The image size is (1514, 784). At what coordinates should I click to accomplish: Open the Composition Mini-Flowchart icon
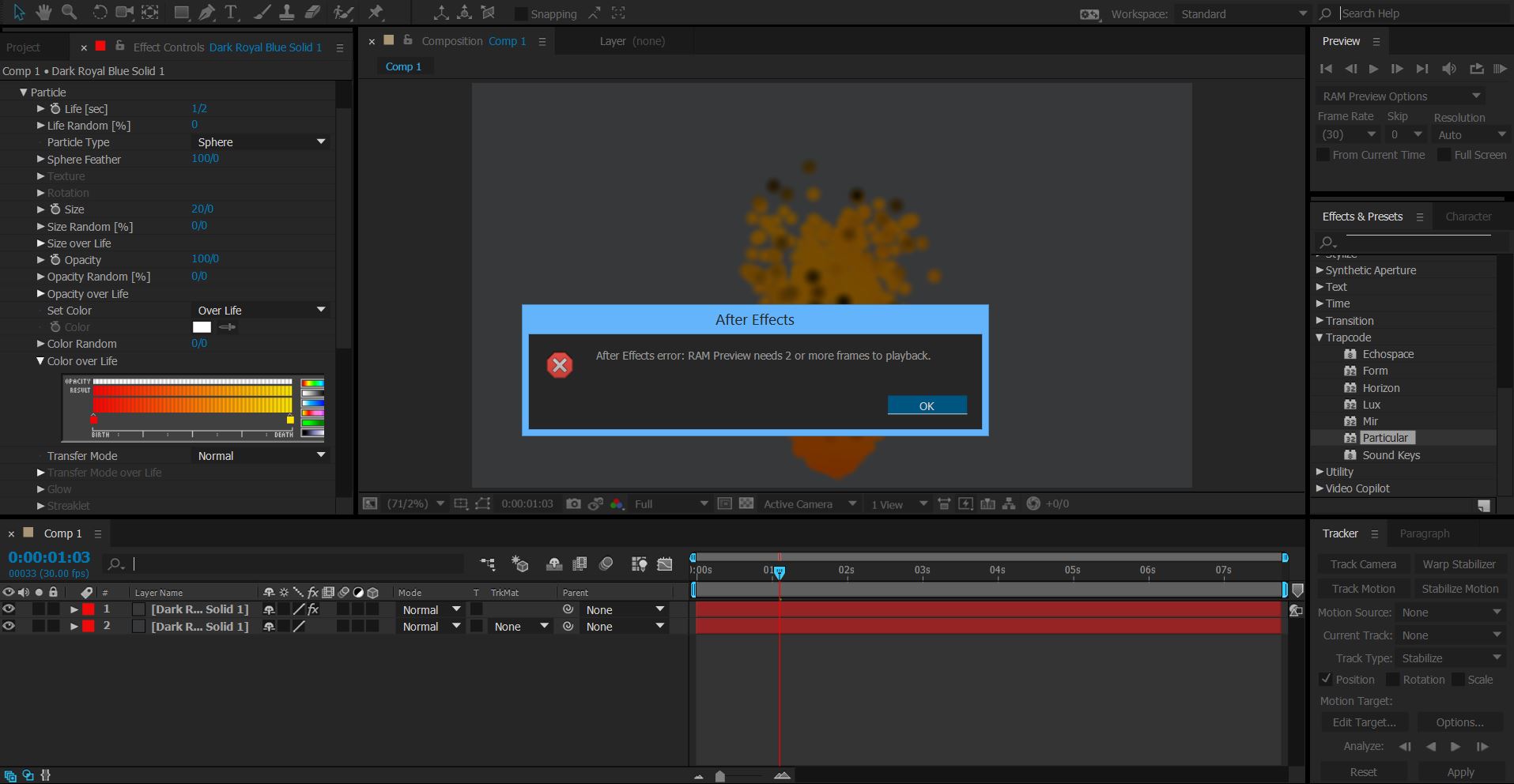pos(488,563)
